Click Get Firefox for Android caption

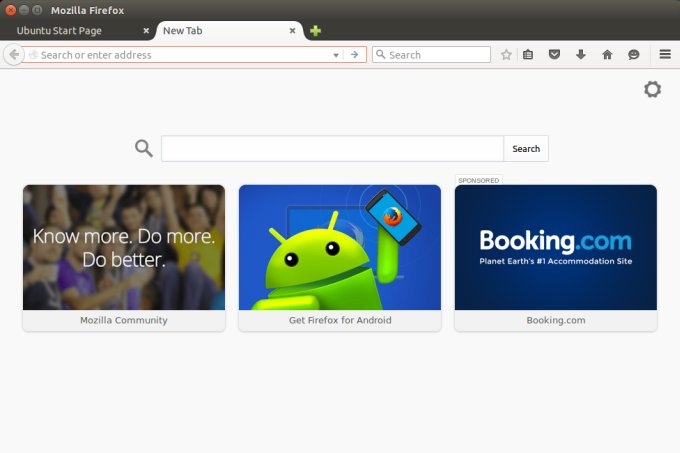pyautogui.click(x=340, y=320)
